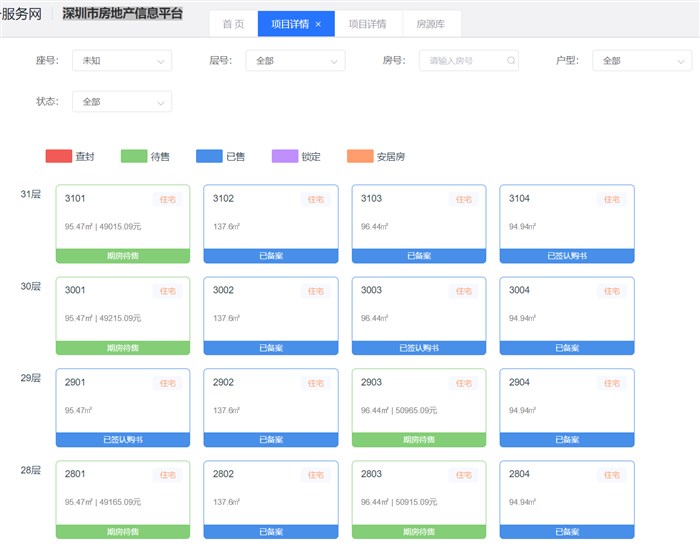Open the 房源库 tab
The image size is (700, 551).
(432, 24)
